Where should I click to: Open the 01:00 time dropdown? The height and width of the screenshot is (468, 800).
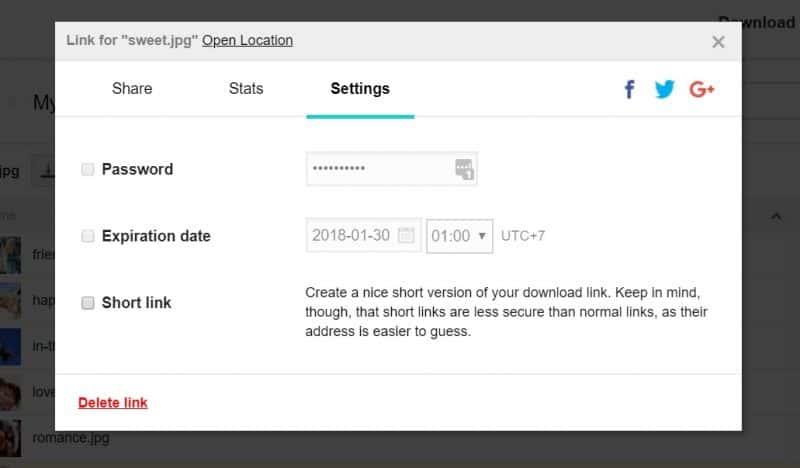coord(459,236)
